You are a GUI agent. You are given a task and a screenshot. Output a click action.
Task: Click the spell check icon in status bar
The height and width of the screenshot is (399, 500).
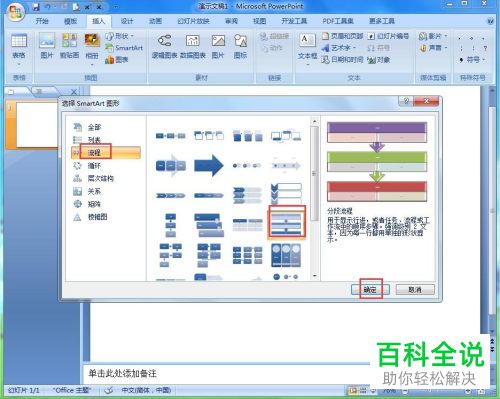[x=109, y=390]
